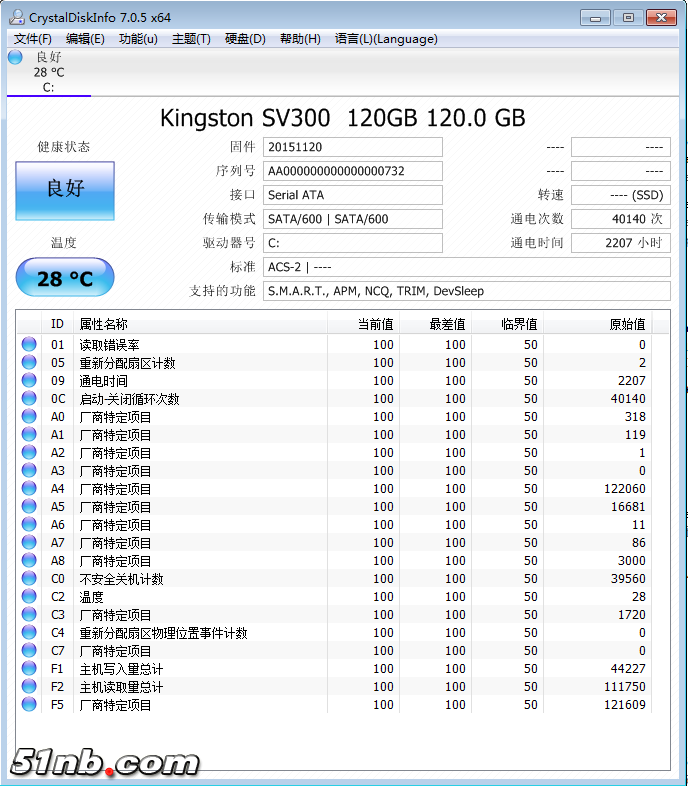Click the 28 °C temperature button

65,277
